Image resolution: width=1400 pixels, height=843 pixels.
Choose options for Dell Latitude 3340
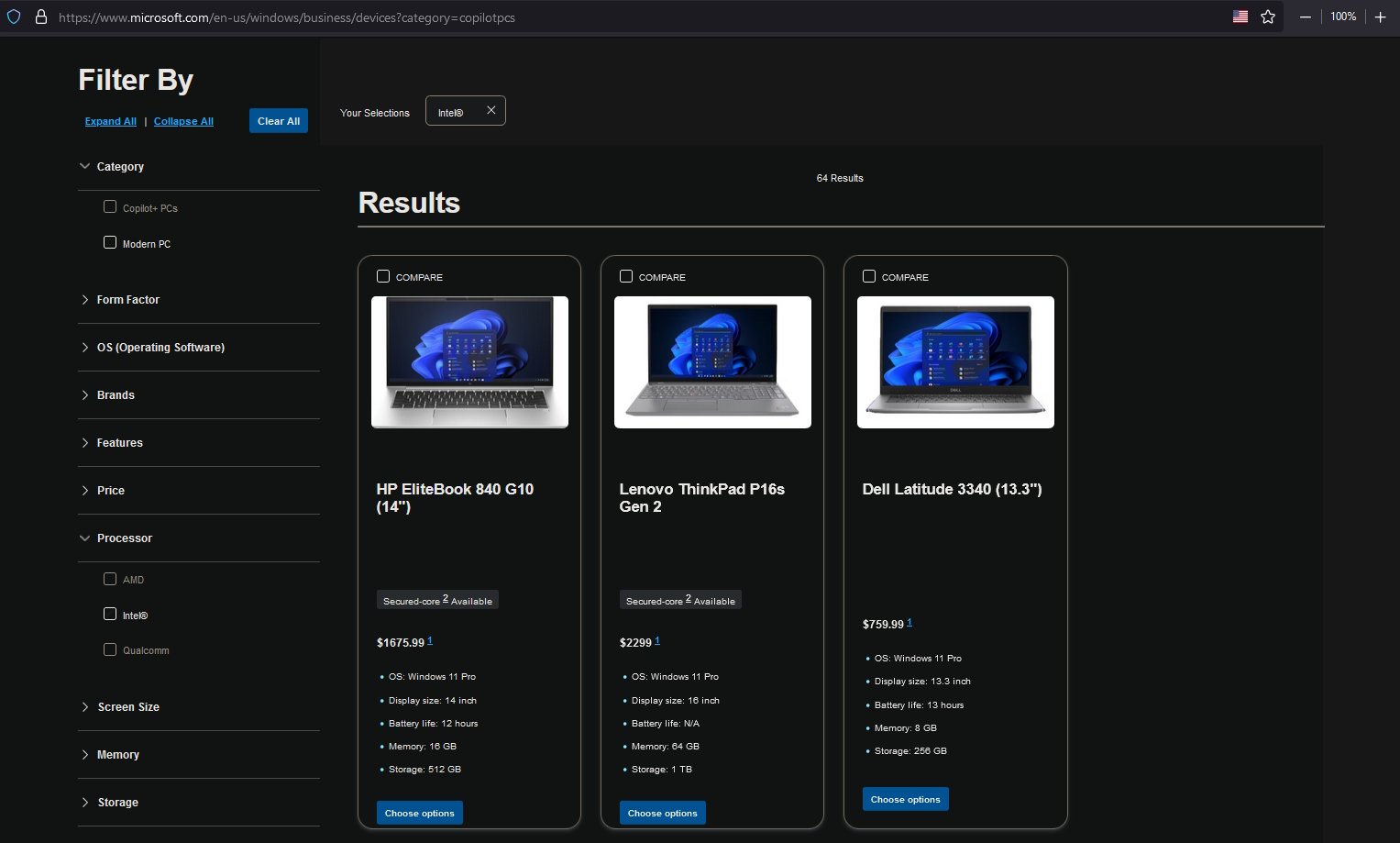point(906,799)
